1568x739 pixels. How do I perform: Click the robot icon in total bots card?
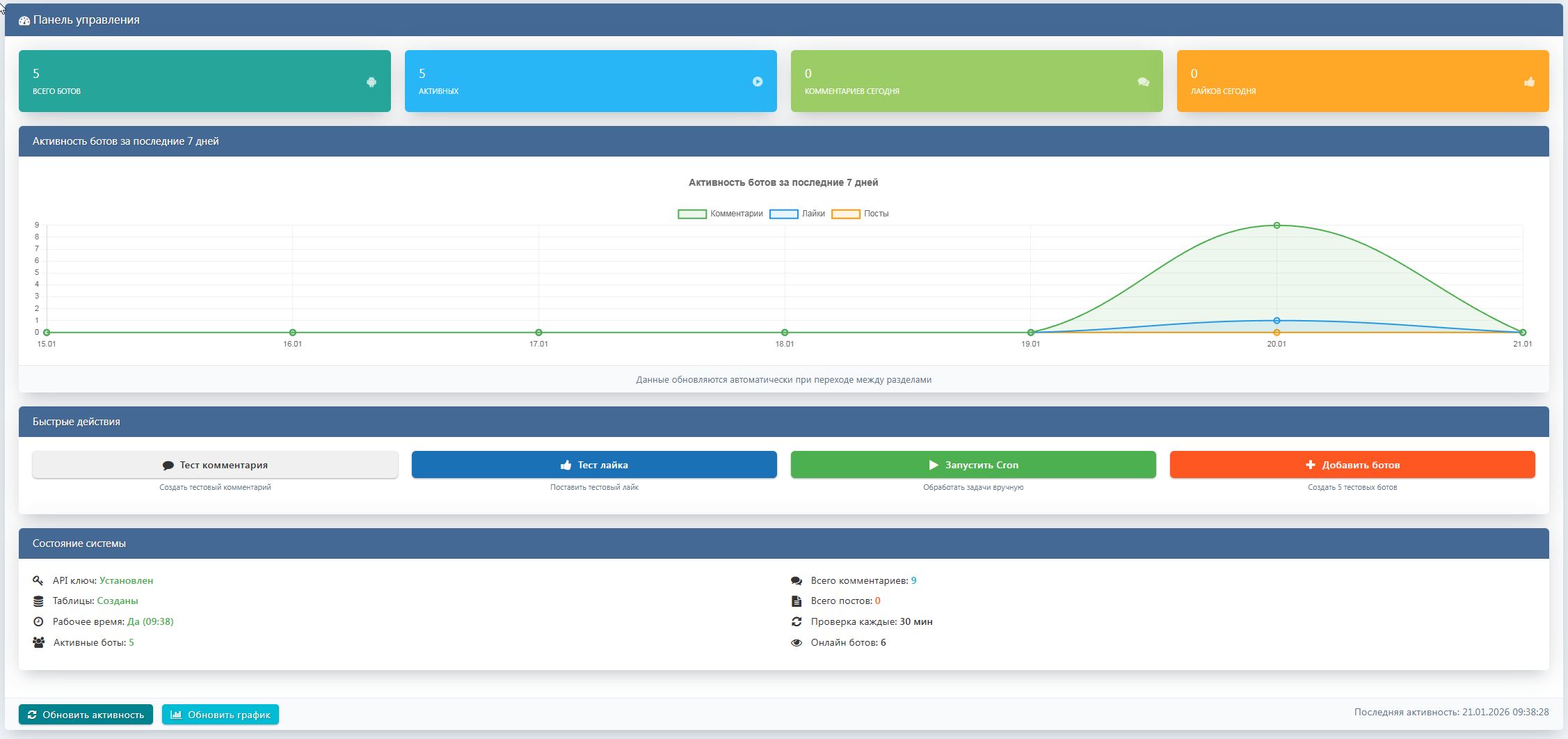(371, 82)
